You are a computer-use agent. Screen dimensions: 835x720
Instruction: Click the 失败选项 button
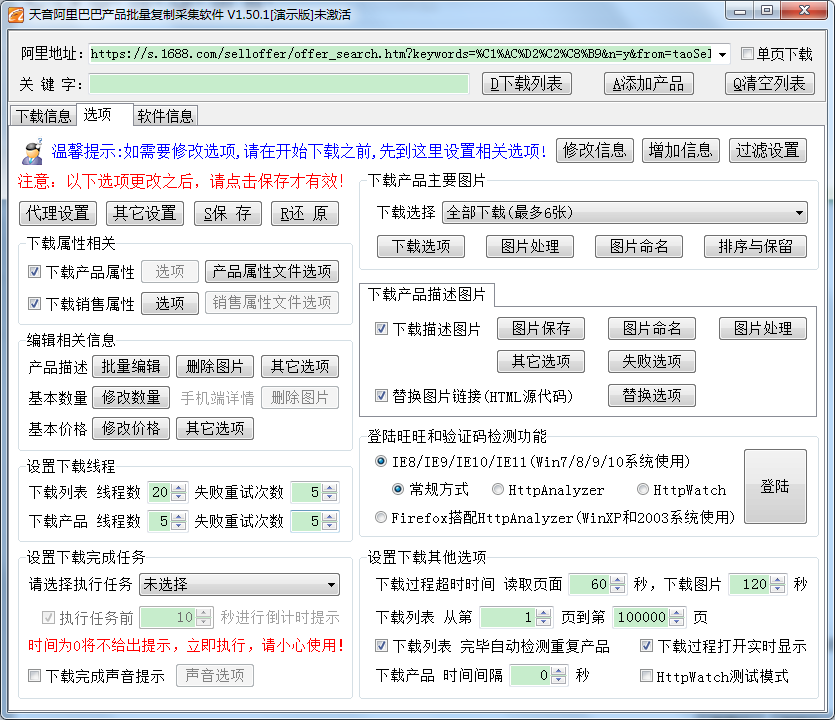point(652,362)
